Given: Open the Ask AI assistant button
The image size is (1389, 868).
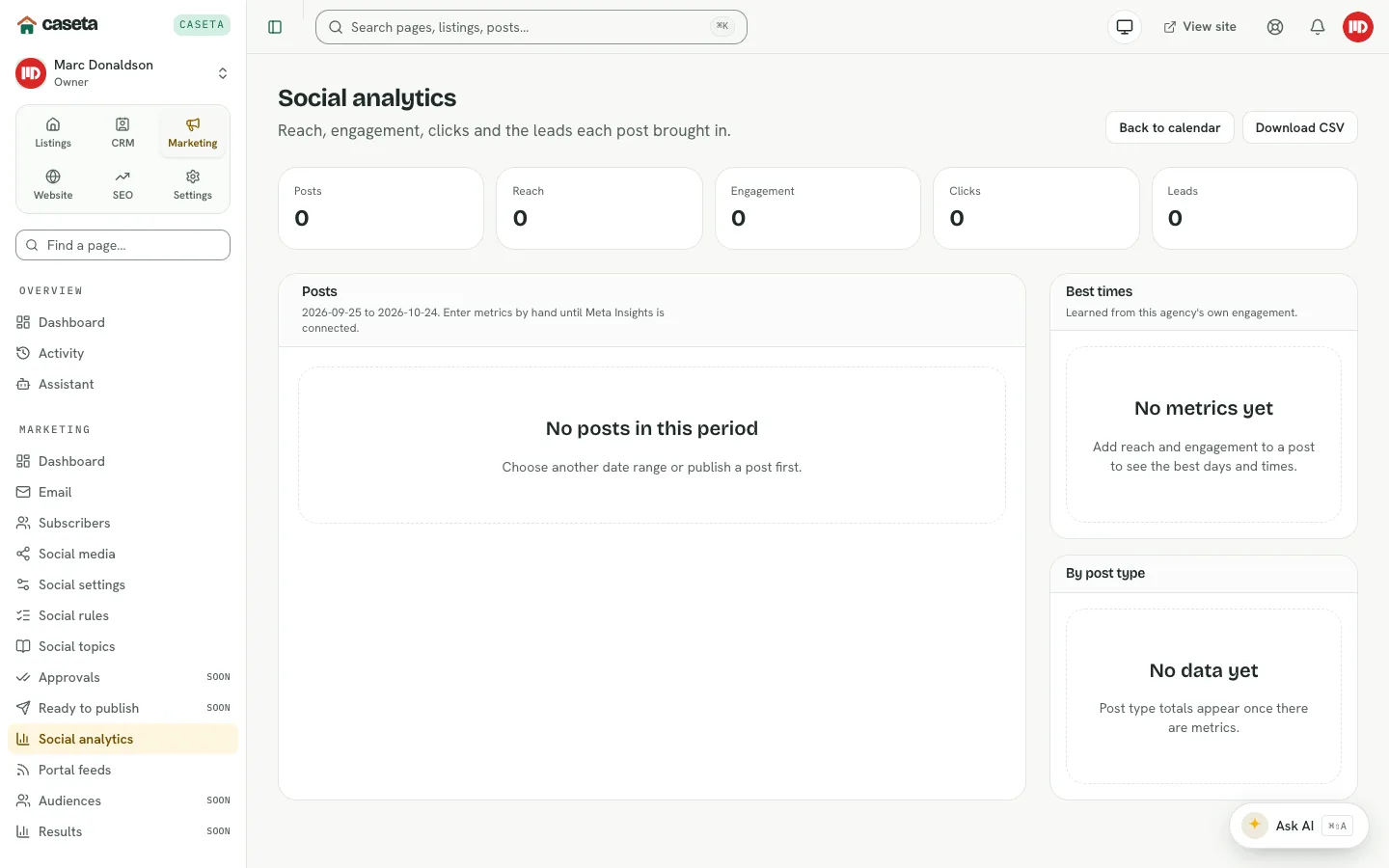Looking at the screenshot, I should (1298, 826).
